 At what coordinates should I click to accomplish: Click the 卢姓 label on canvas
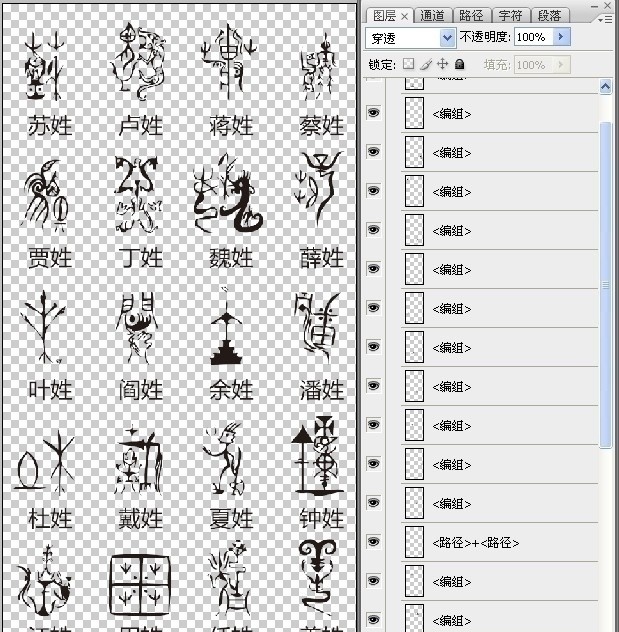click(x=141, y=126)
